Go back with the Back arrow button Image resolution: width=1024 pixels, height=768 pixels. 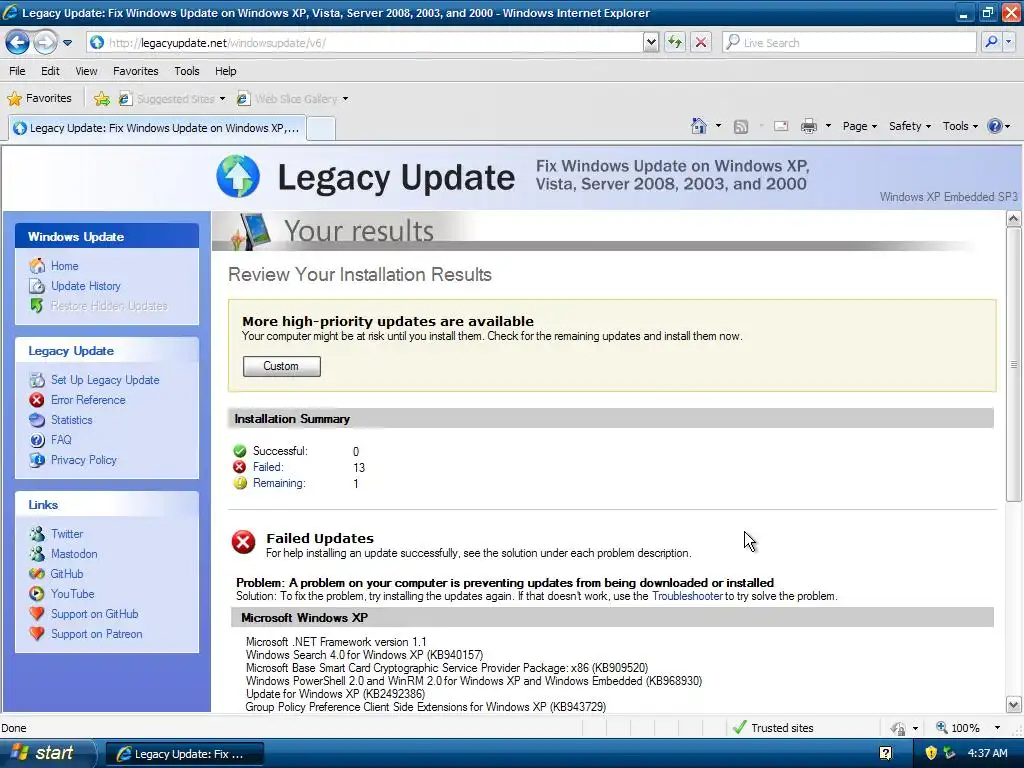[17, 43]
